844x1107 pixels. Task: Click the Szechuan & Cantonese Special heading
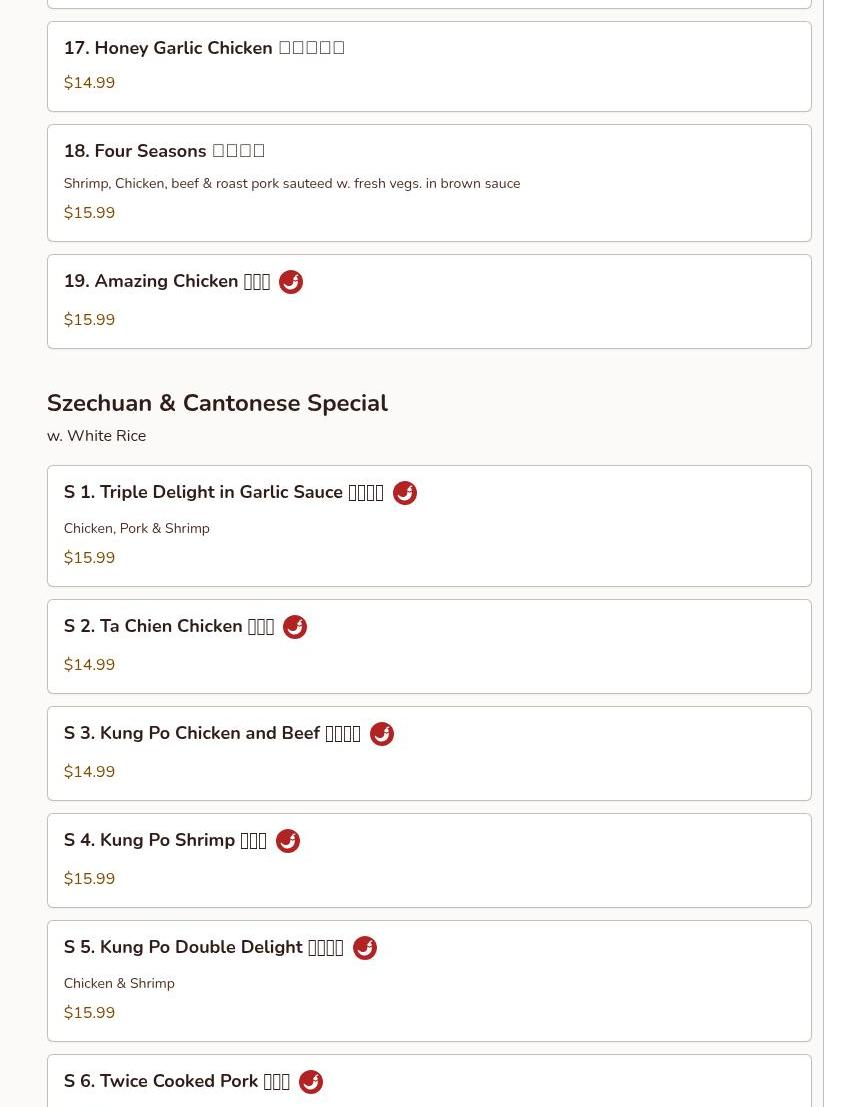pyautogui.click(x=218, y=403)
